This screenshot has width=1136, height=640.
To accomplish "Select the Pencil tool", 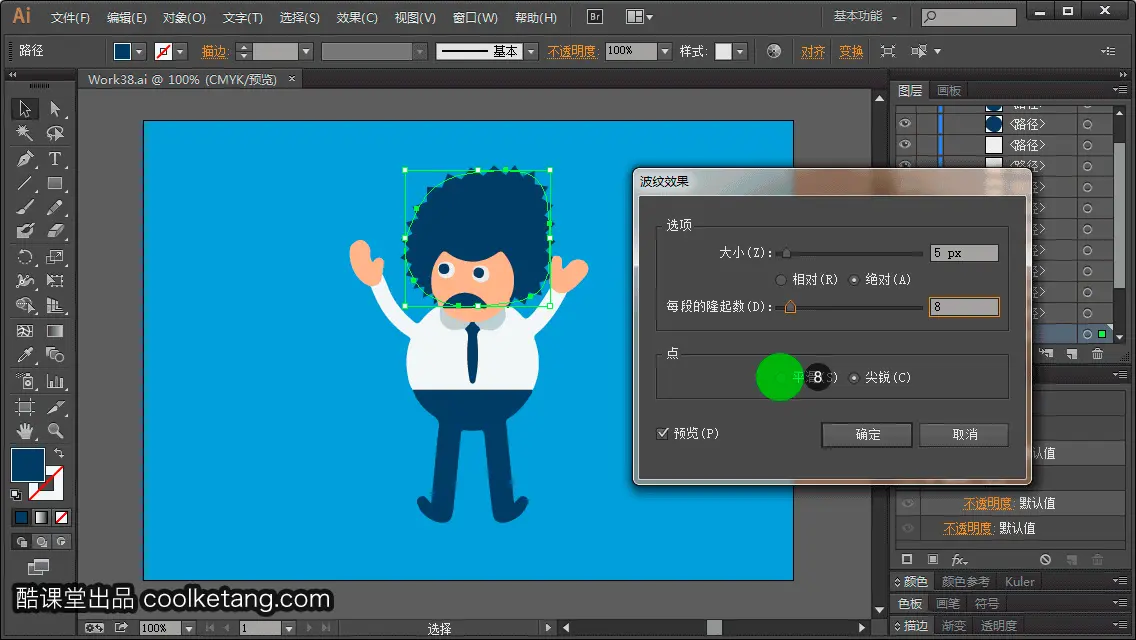I will pyautogui.click(x=55, y=207).
